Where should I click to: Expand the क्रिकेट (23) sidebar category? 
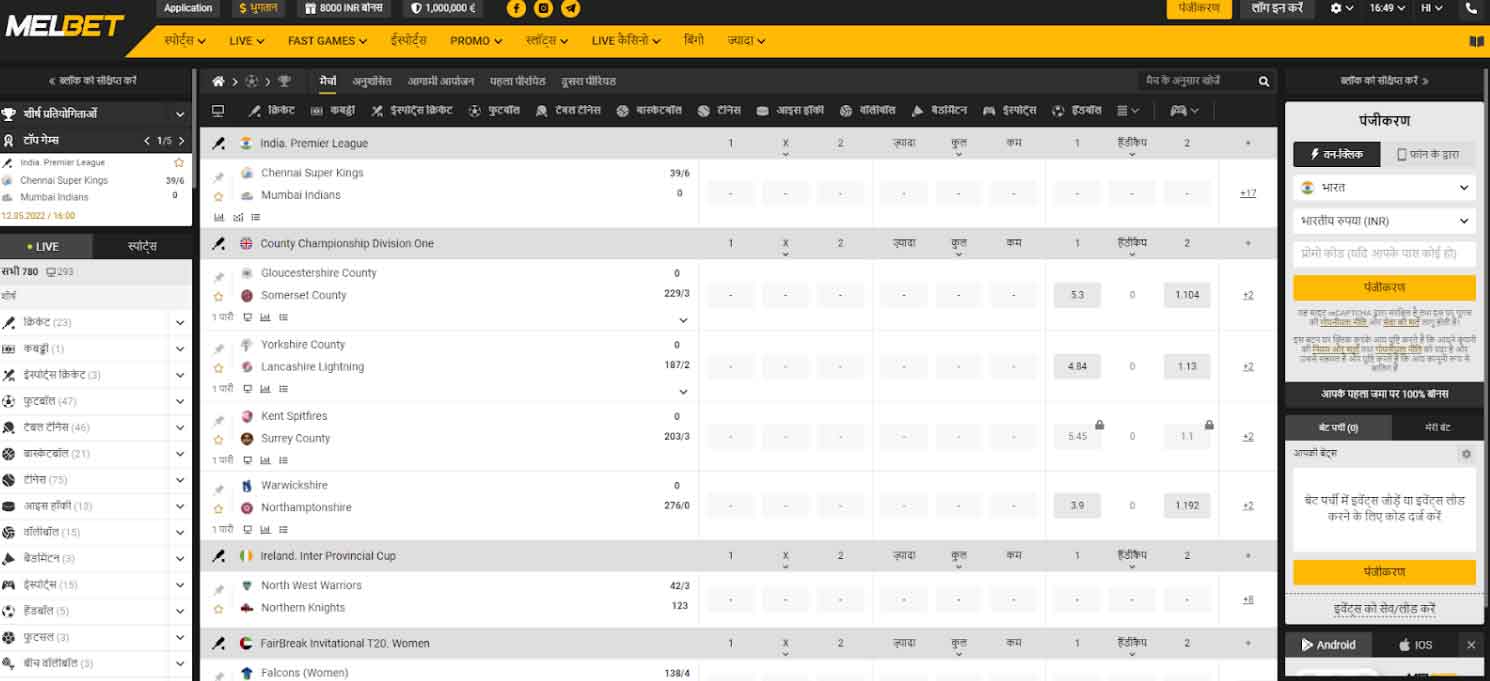(180, 323)
